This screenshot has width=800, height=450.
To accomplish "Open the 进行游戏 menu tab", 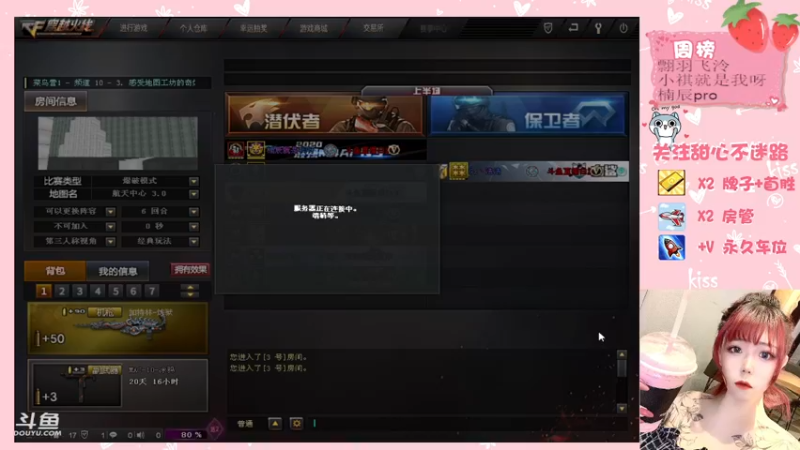I will tap(134, 28).
